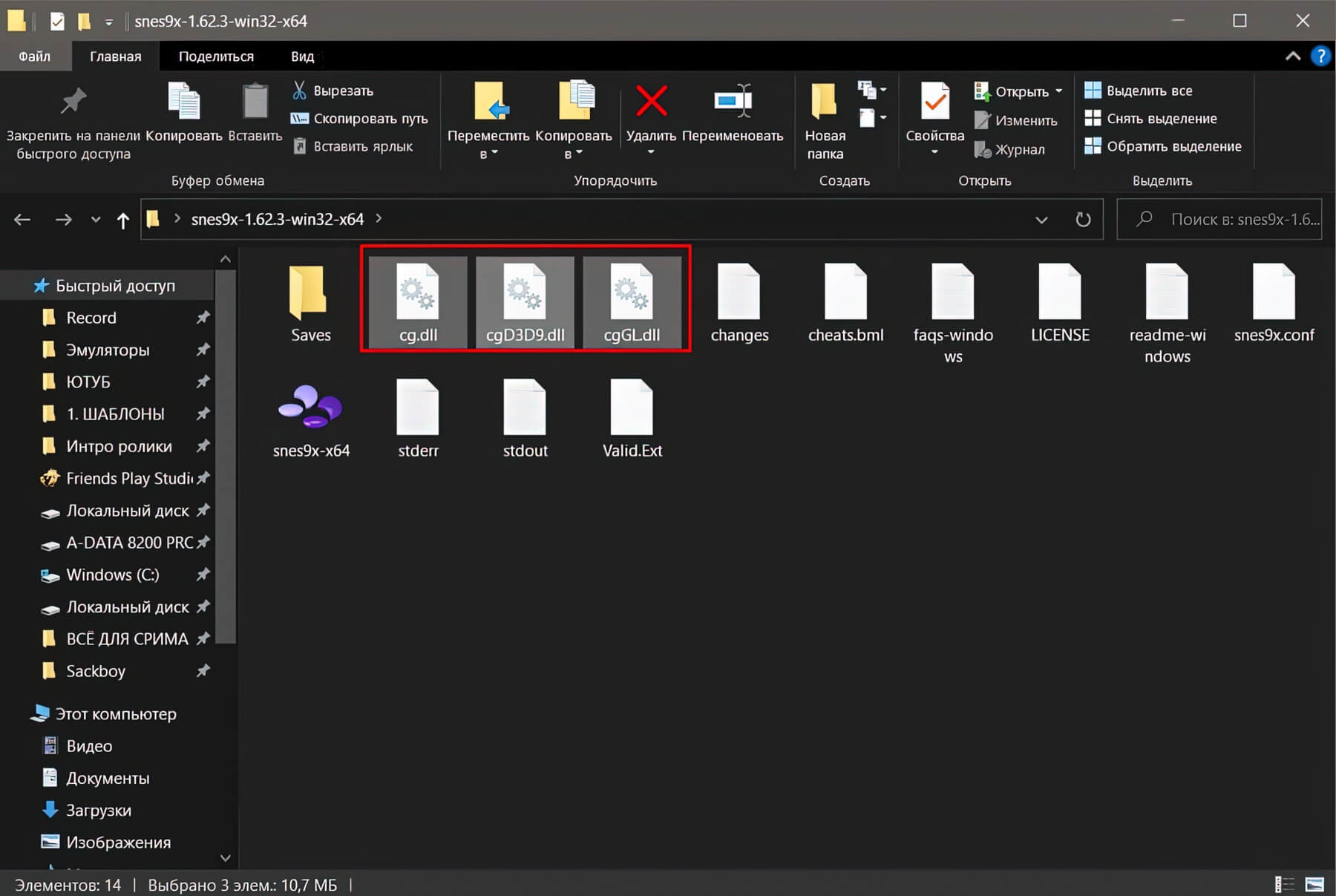
Task: Switch to the Главная tab
Action: pyautogui.click(x=115, y=56)
